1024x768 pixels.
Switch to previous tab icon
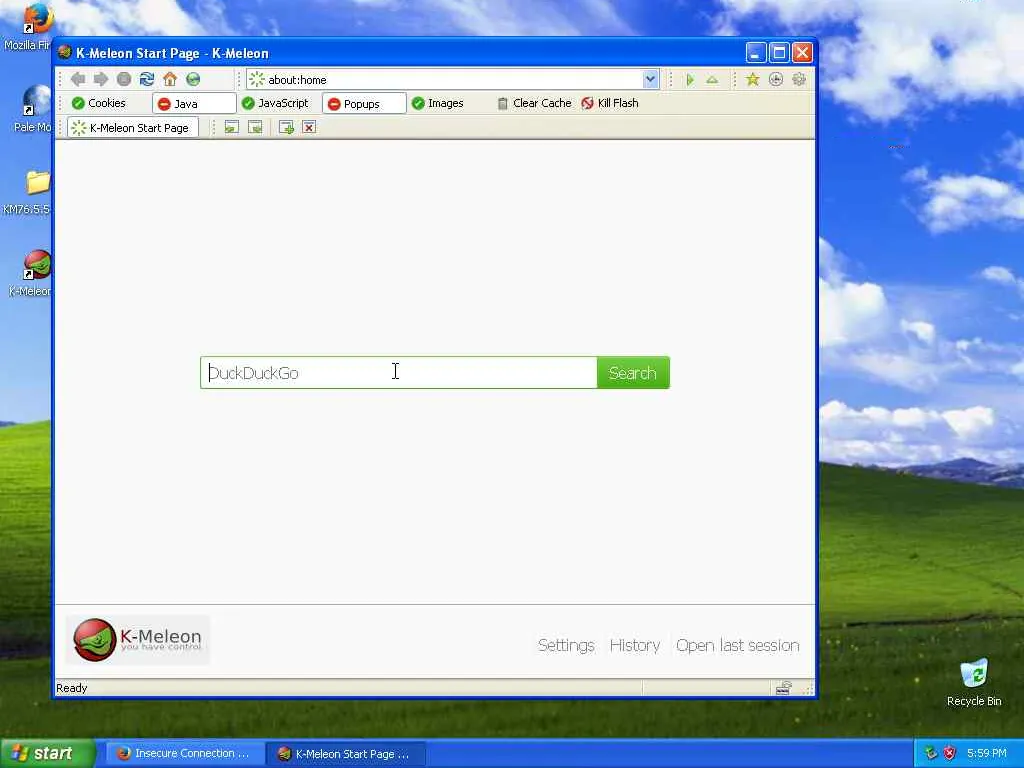coord(231,127)
